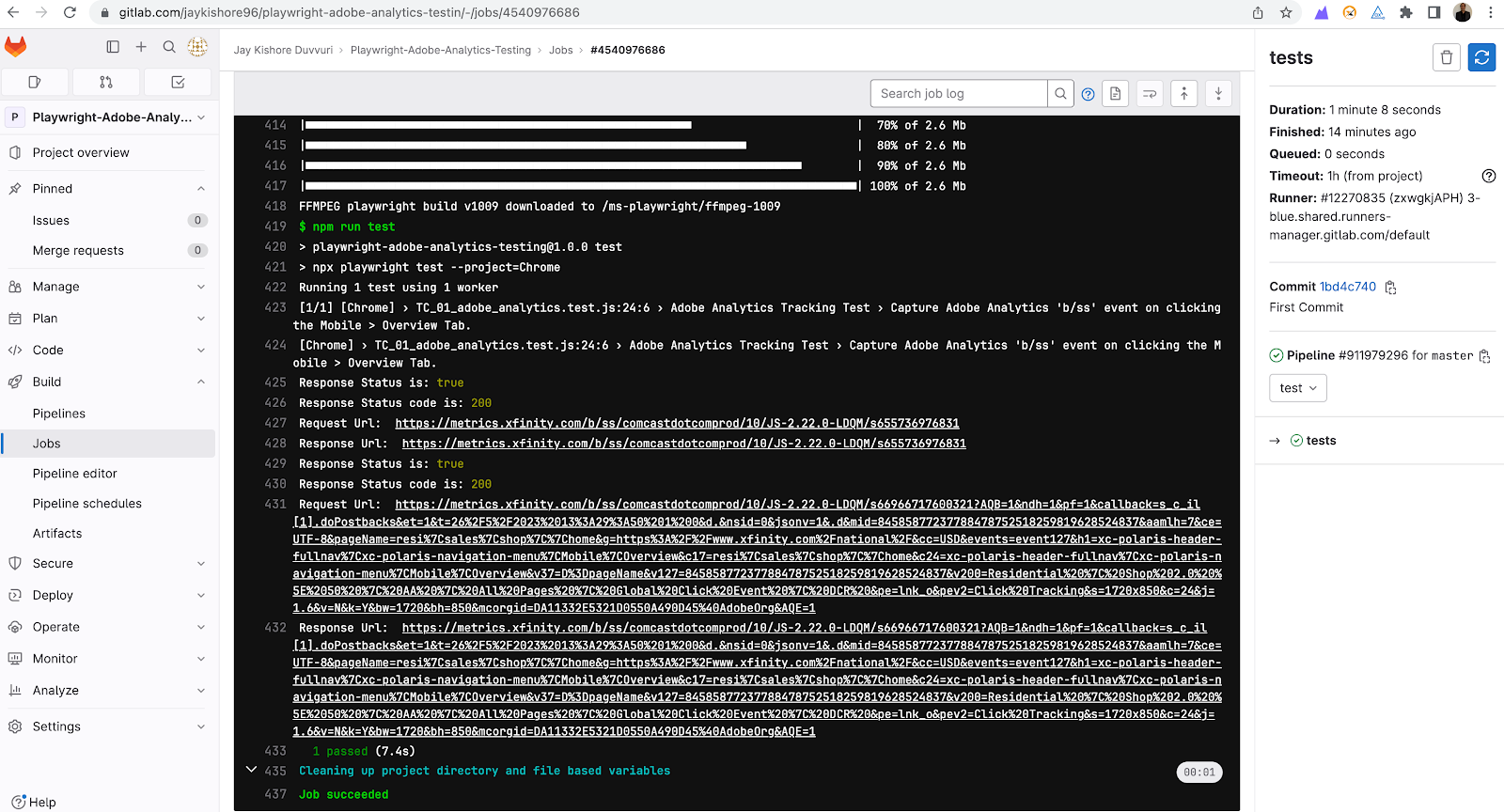The height and width of the screenshot is (812, 1504).
Task: Open the GitLab search icon in the sidebar
Action: click(169, 46)
